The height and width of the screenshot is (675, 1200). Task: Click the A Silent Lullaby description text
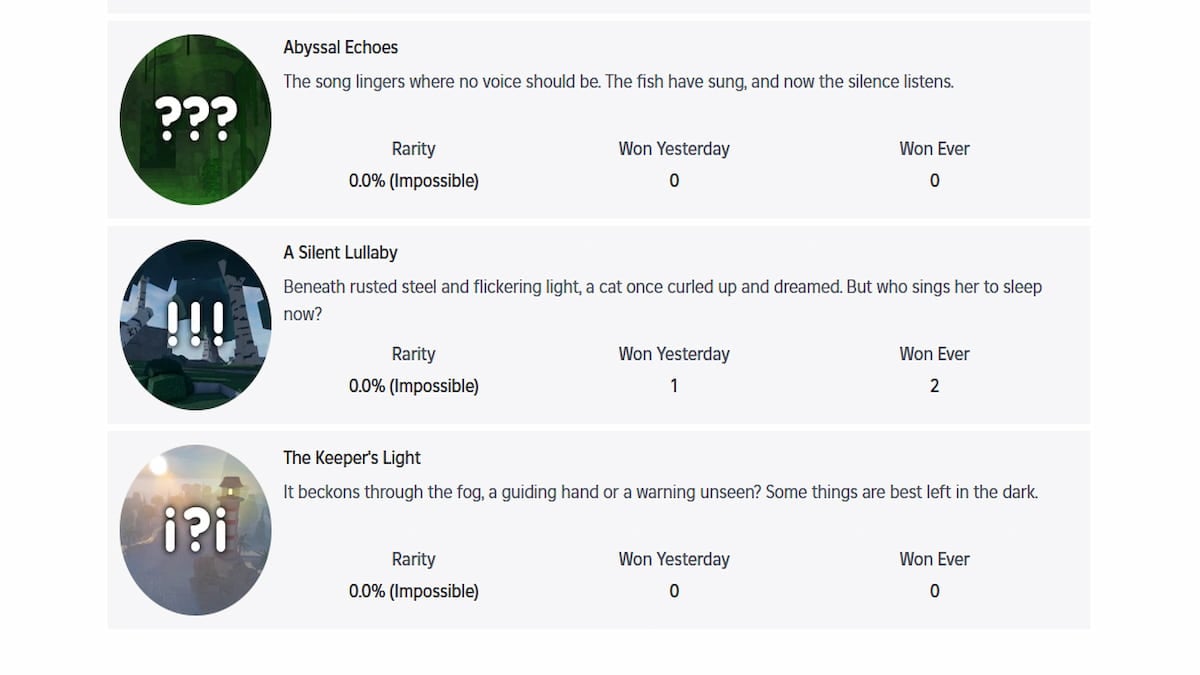[662, 287]
